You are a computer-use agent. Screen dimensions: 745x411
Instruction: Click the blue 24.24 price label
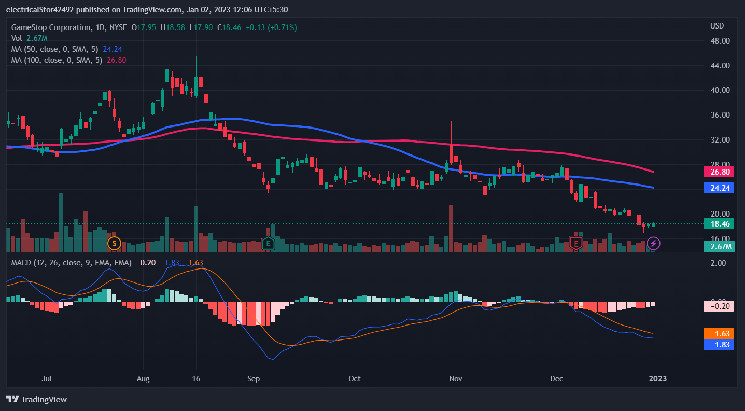tap(719, 188)
